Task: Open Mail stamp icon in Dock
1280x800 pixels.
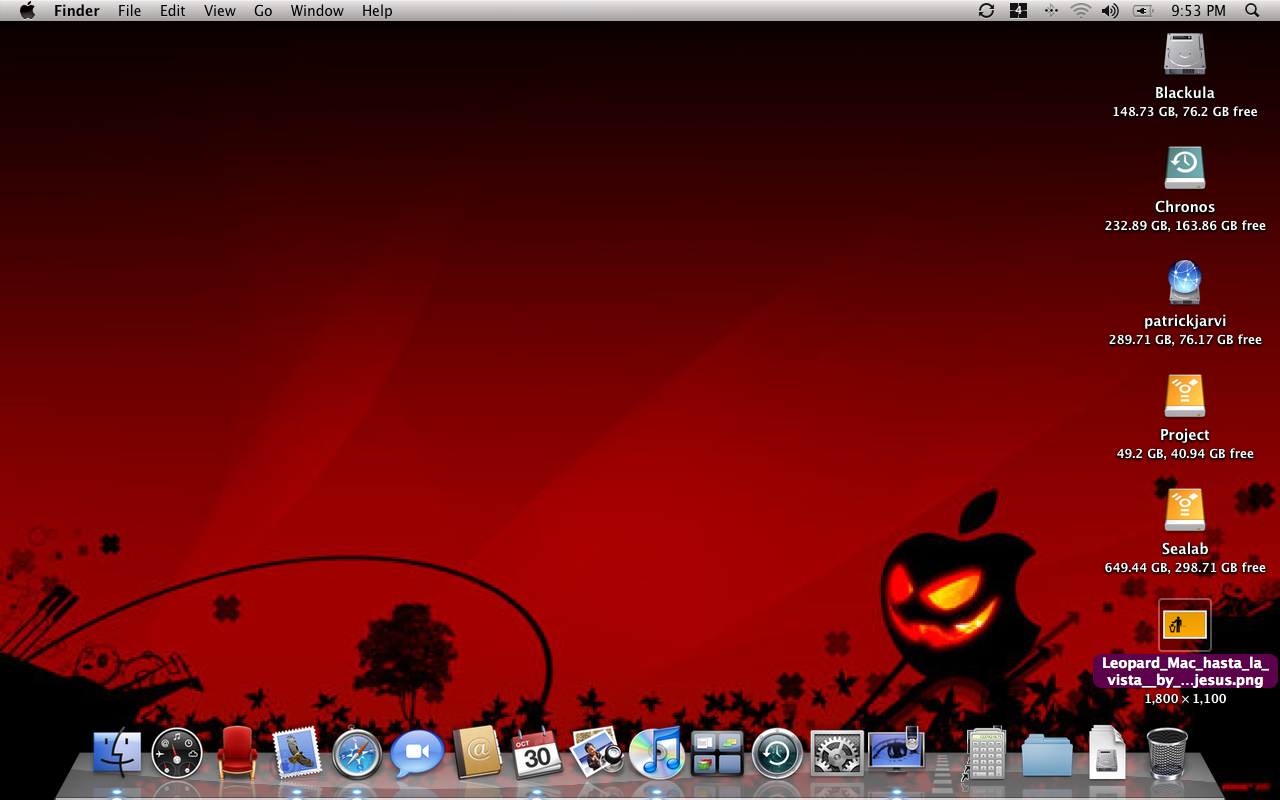Action: click(297, 753)
